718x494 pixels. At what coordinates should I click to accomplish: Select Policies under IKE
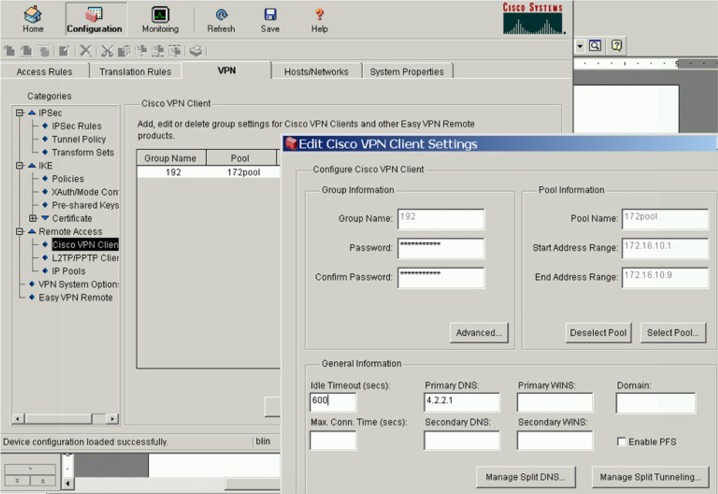click(68, 179)
